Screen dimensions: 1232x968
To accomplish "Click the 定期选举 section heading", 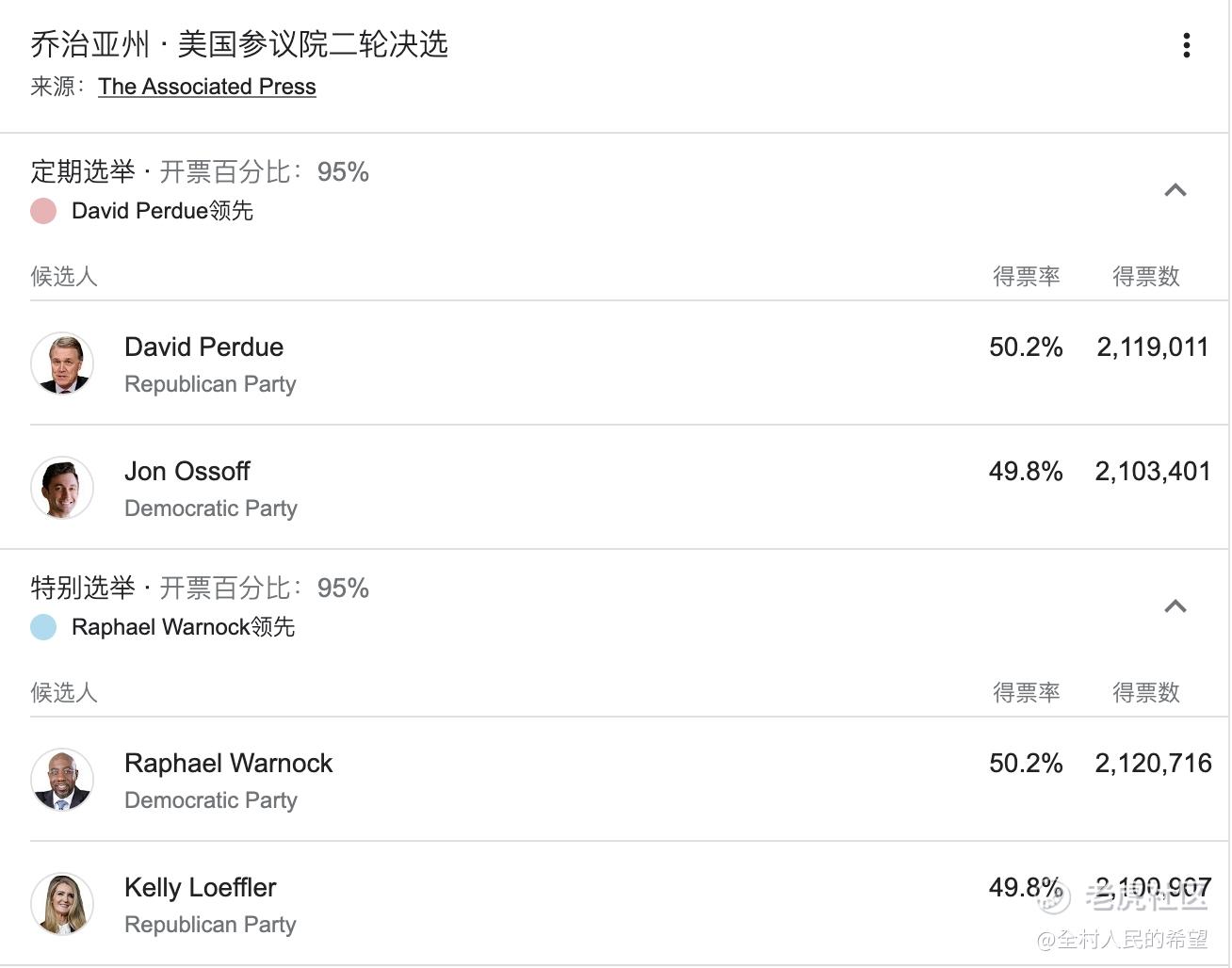I will 83,171.
